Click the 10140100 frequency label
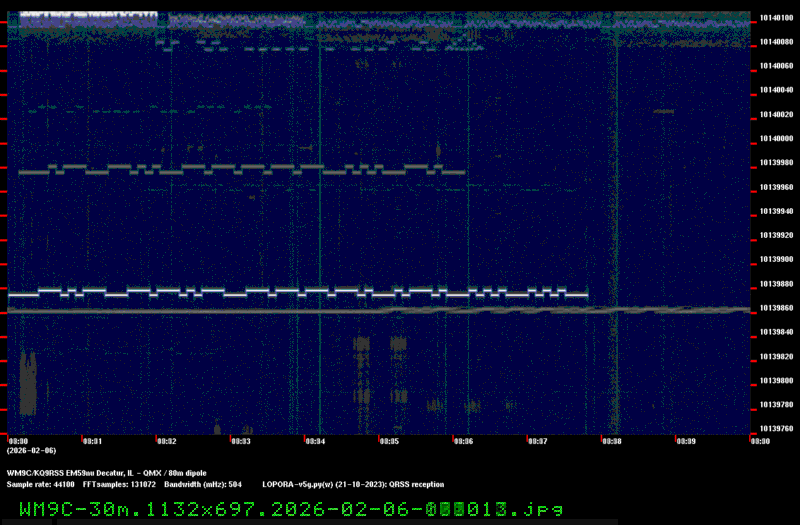This screenshot has height=525, width=800. click(x=776, y=17)
